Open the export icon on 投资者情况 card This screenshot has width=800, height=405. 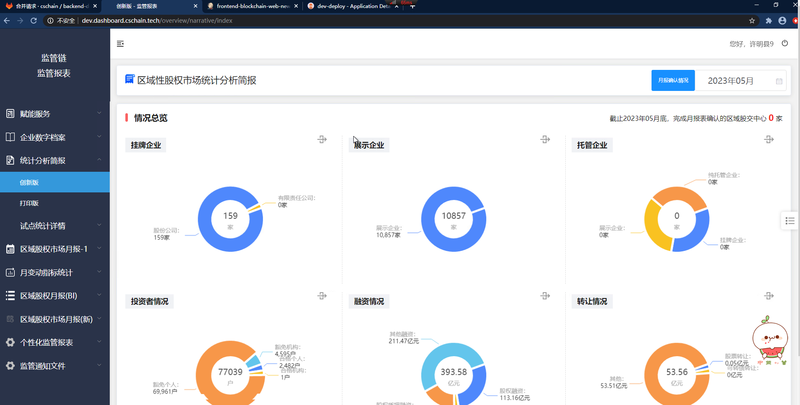tap(322, 296)
